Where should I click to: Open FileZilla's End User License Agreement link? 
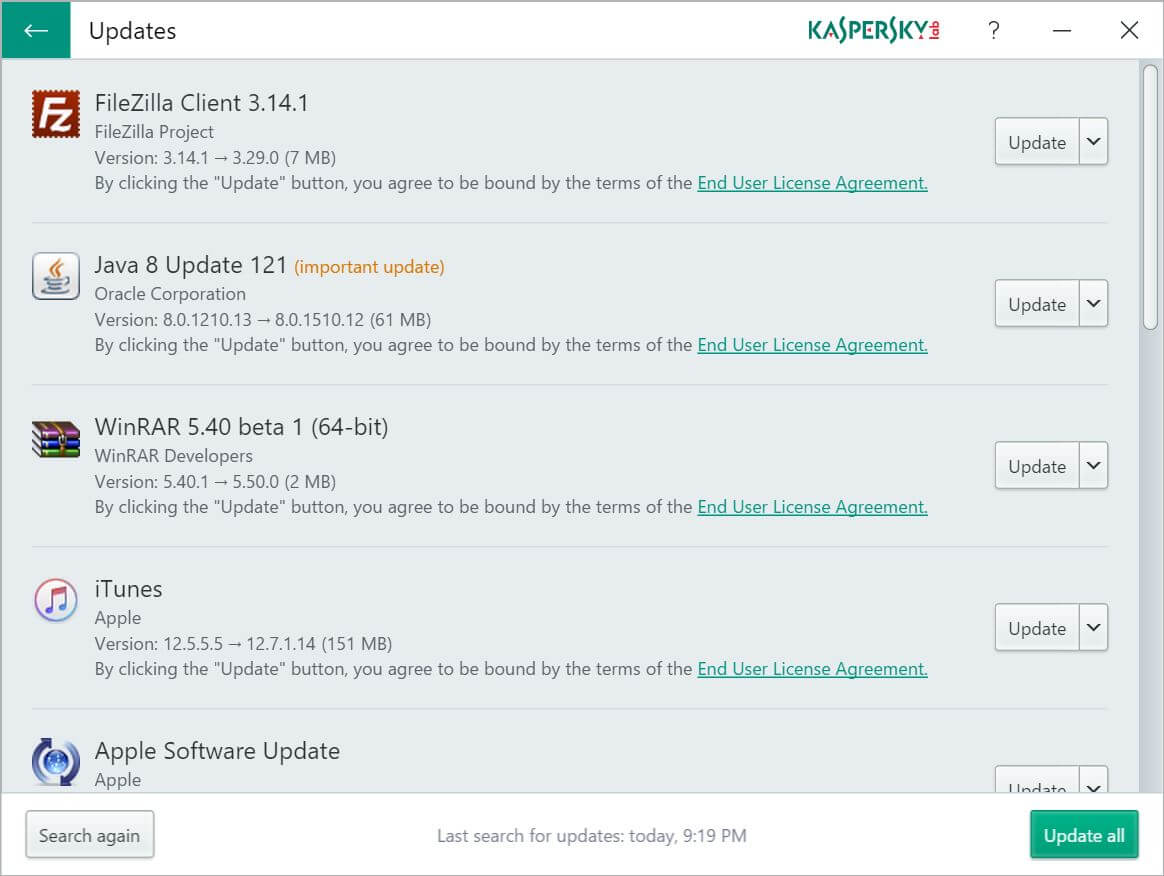point(812,183)
